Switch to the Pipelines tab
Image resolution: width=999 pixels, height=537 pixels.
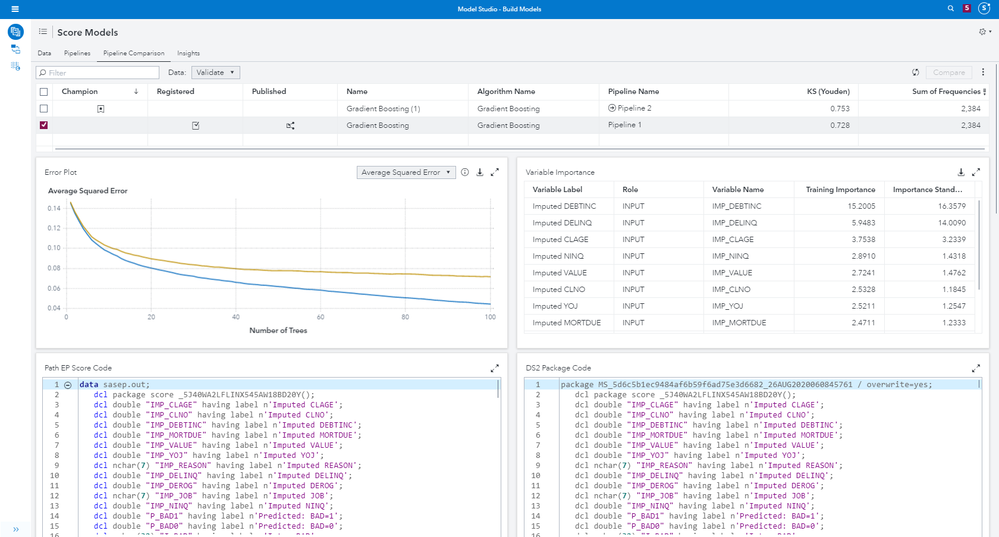[77, 53]
